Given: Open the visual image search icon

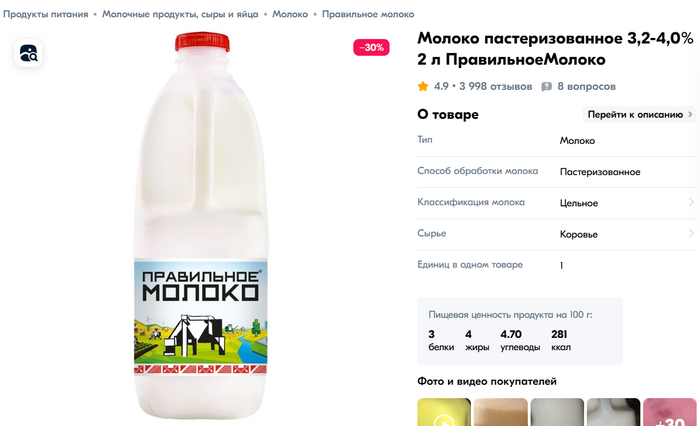Looking at the screenshot, I should coord(29,53).
